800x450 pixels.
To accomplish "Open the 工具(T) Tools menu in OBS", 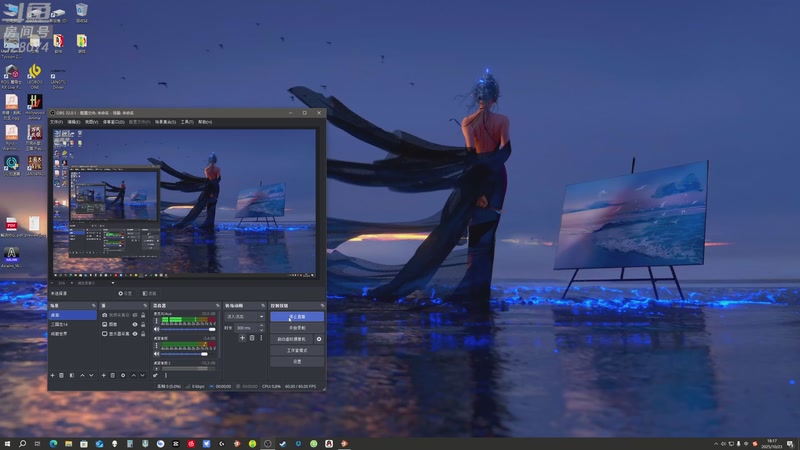I will (187, 122).
